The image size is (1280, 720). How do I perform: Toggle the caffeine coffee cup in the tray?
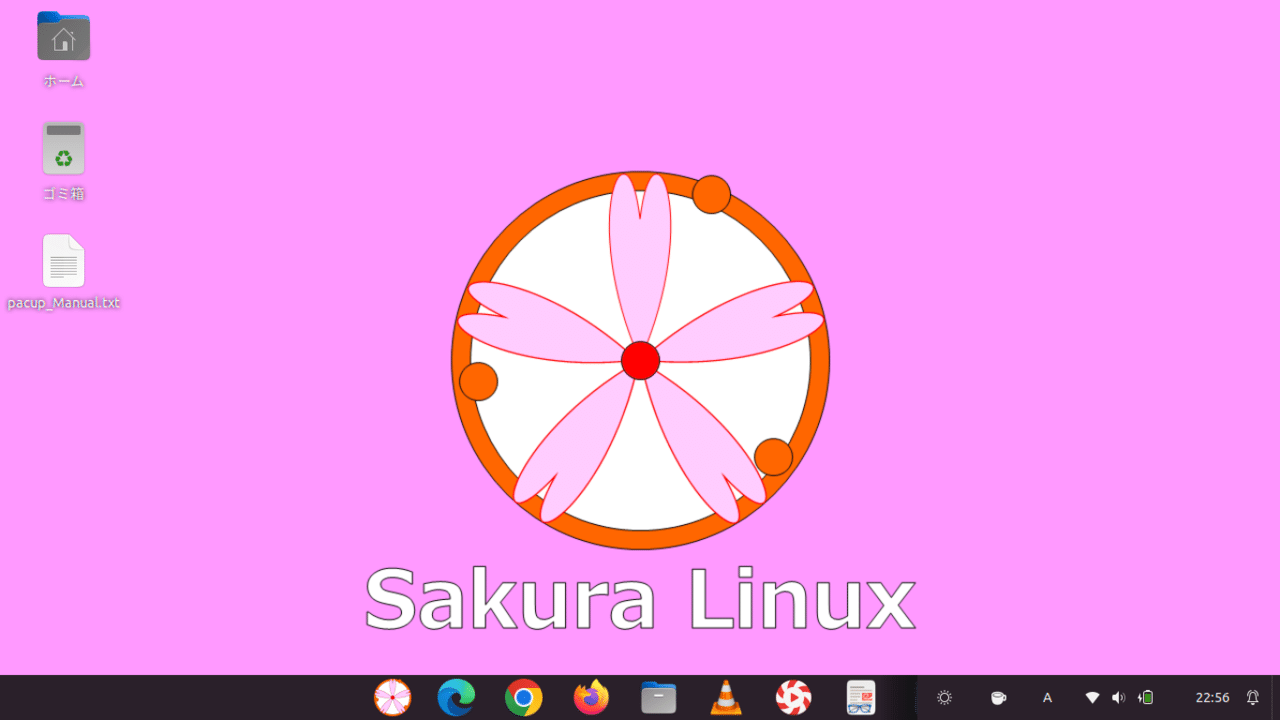click(998, 697)
